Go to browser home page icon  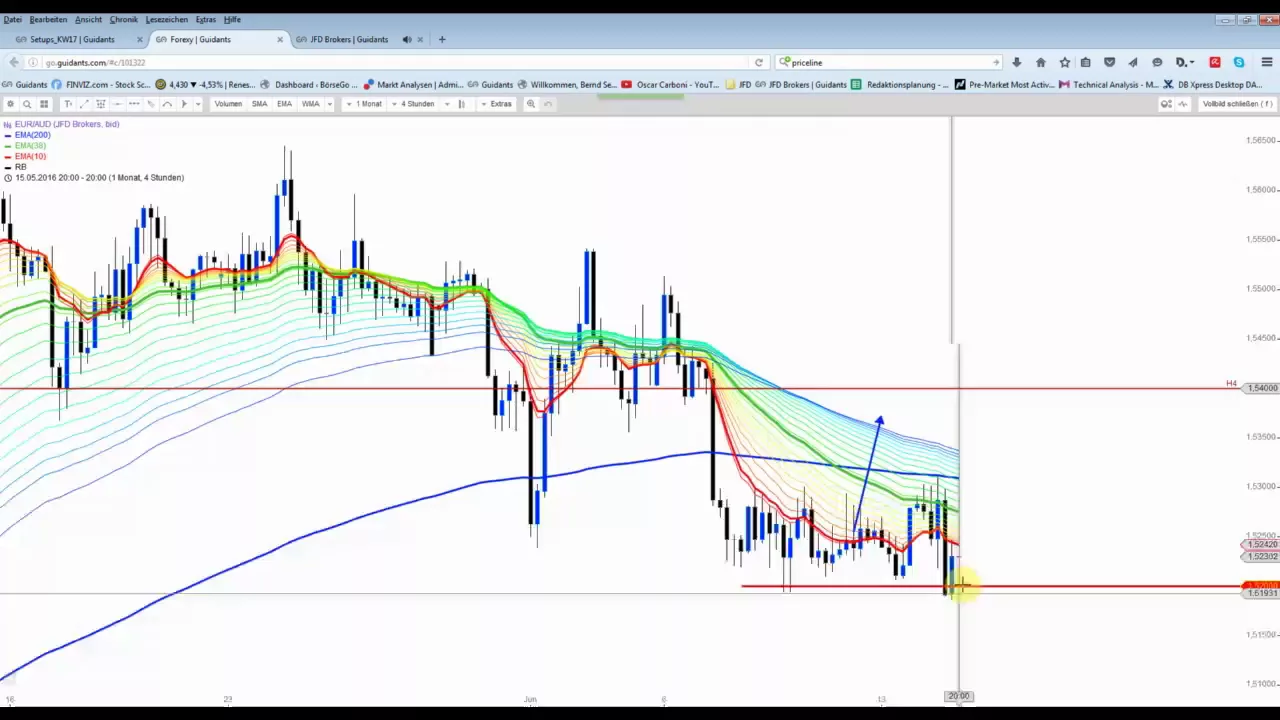[1041, 62]
